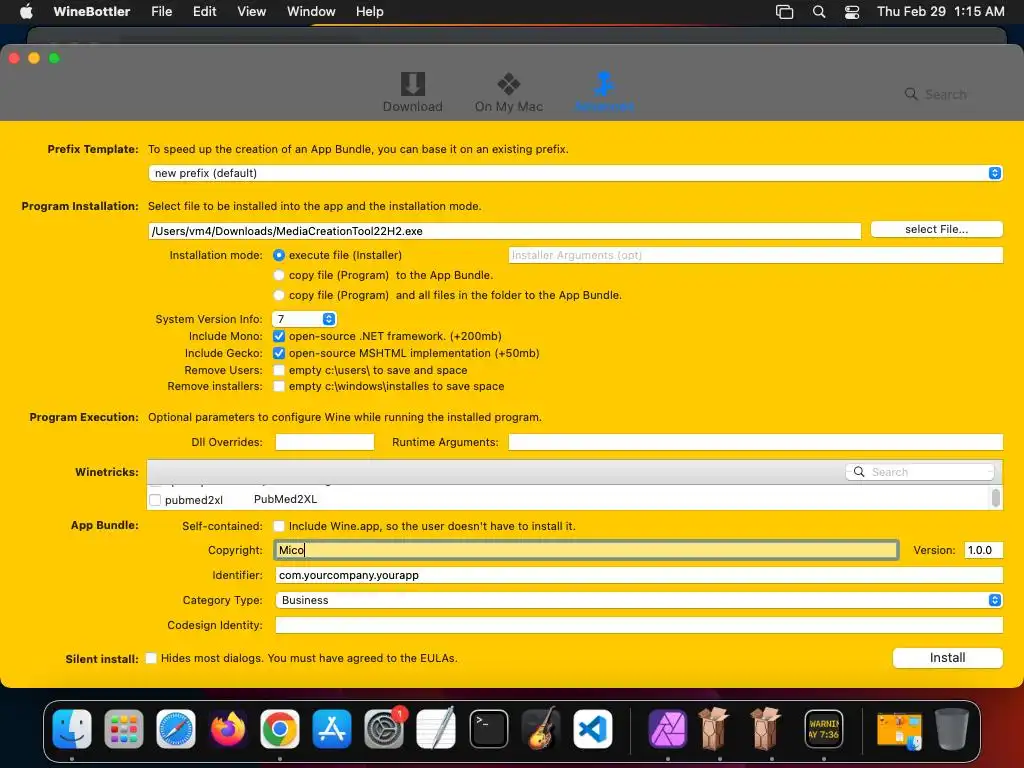Screen dimensions: 1024x768
Task: Uncheck the Include Gecko checkbox
Action: 279,353
